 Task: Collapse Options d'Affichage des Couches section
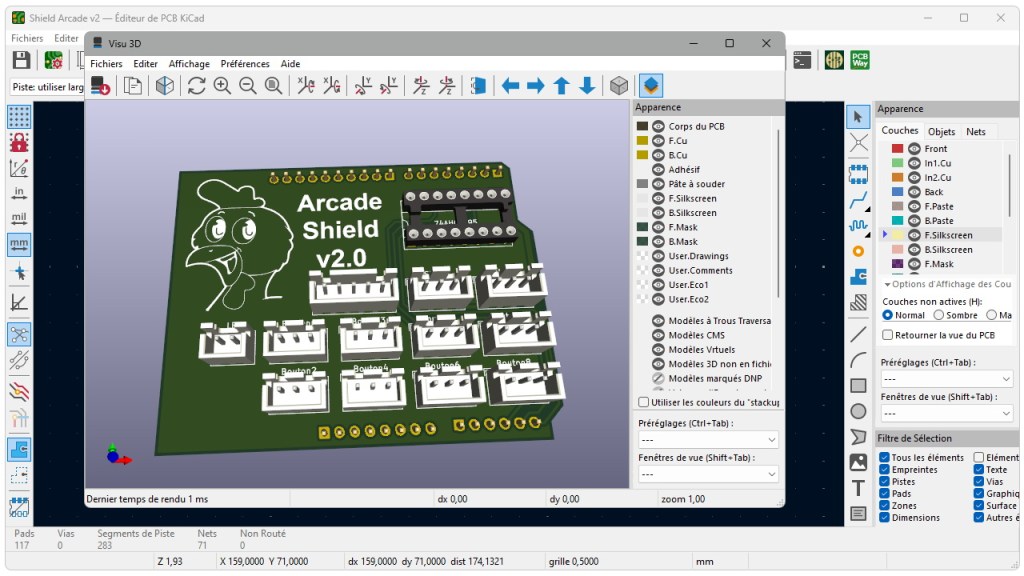click(886, 284)
